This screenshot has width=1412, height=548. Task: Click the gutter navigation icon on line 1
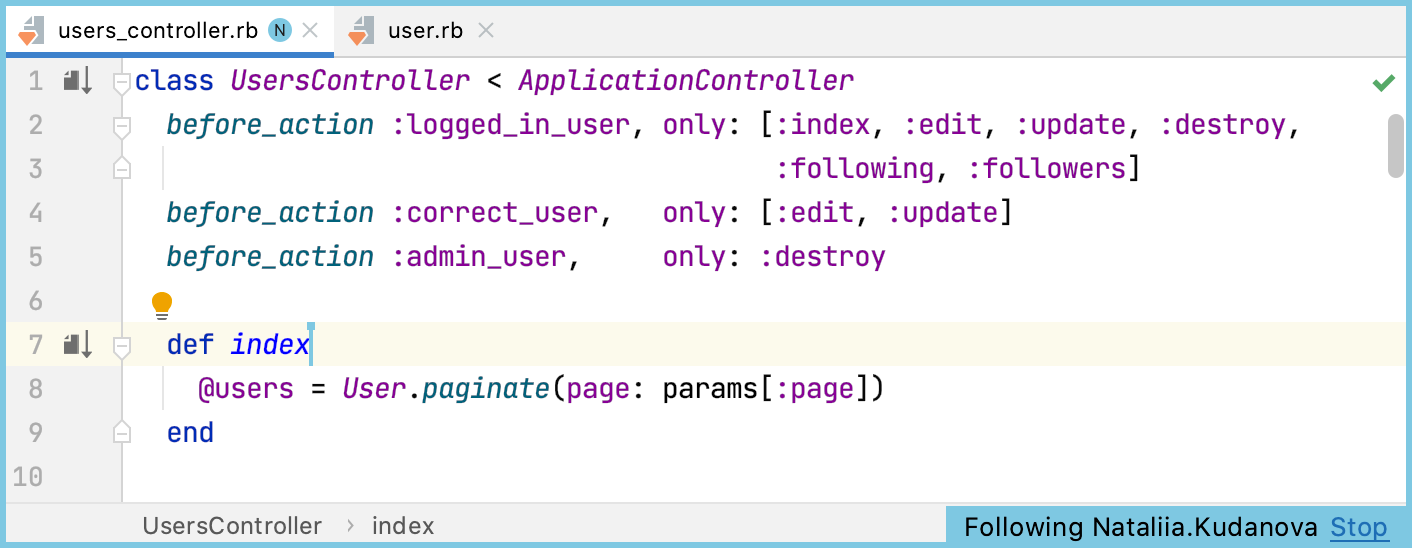77,81
